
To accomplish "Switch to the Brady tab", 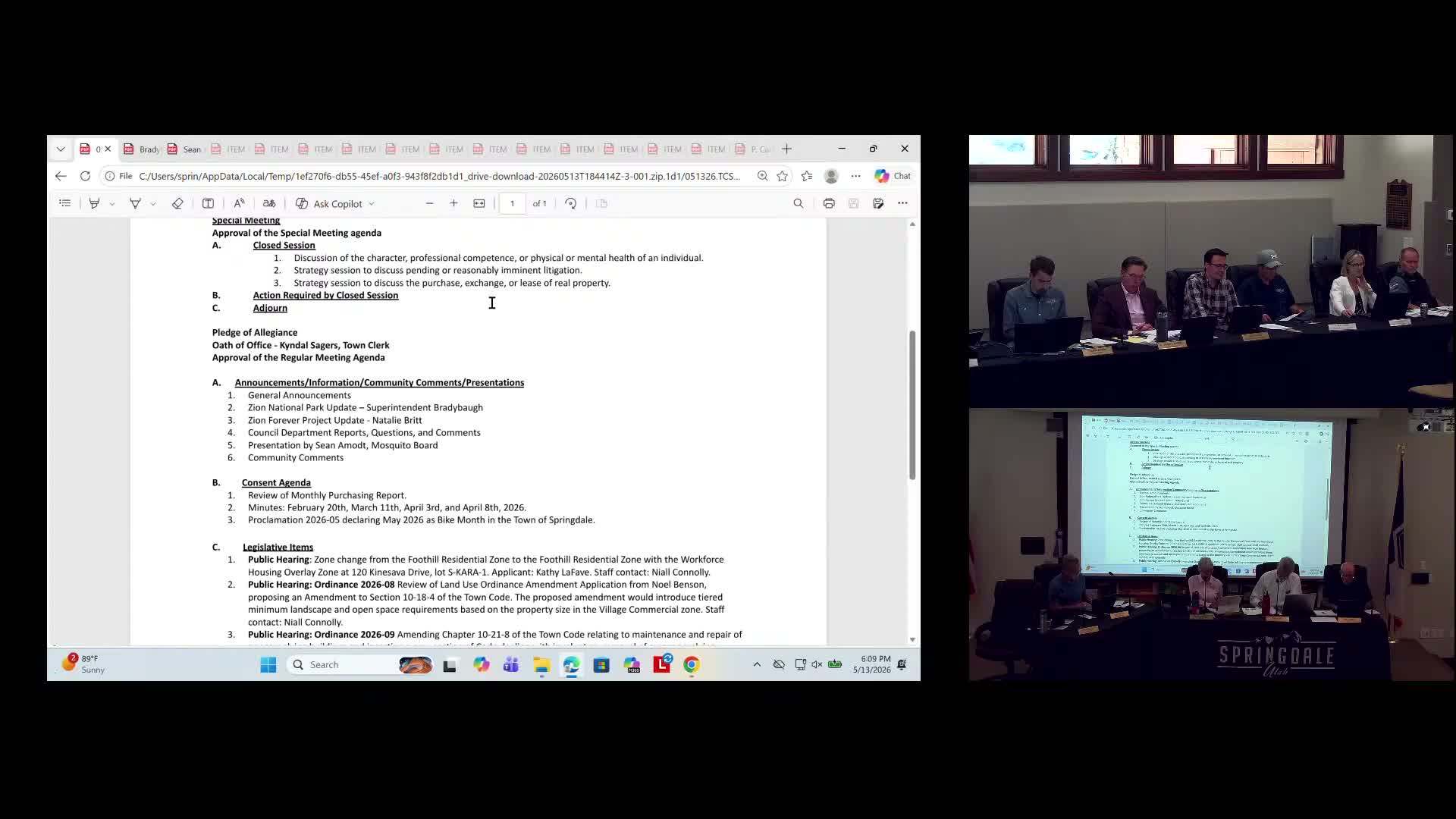I will 142,149.
